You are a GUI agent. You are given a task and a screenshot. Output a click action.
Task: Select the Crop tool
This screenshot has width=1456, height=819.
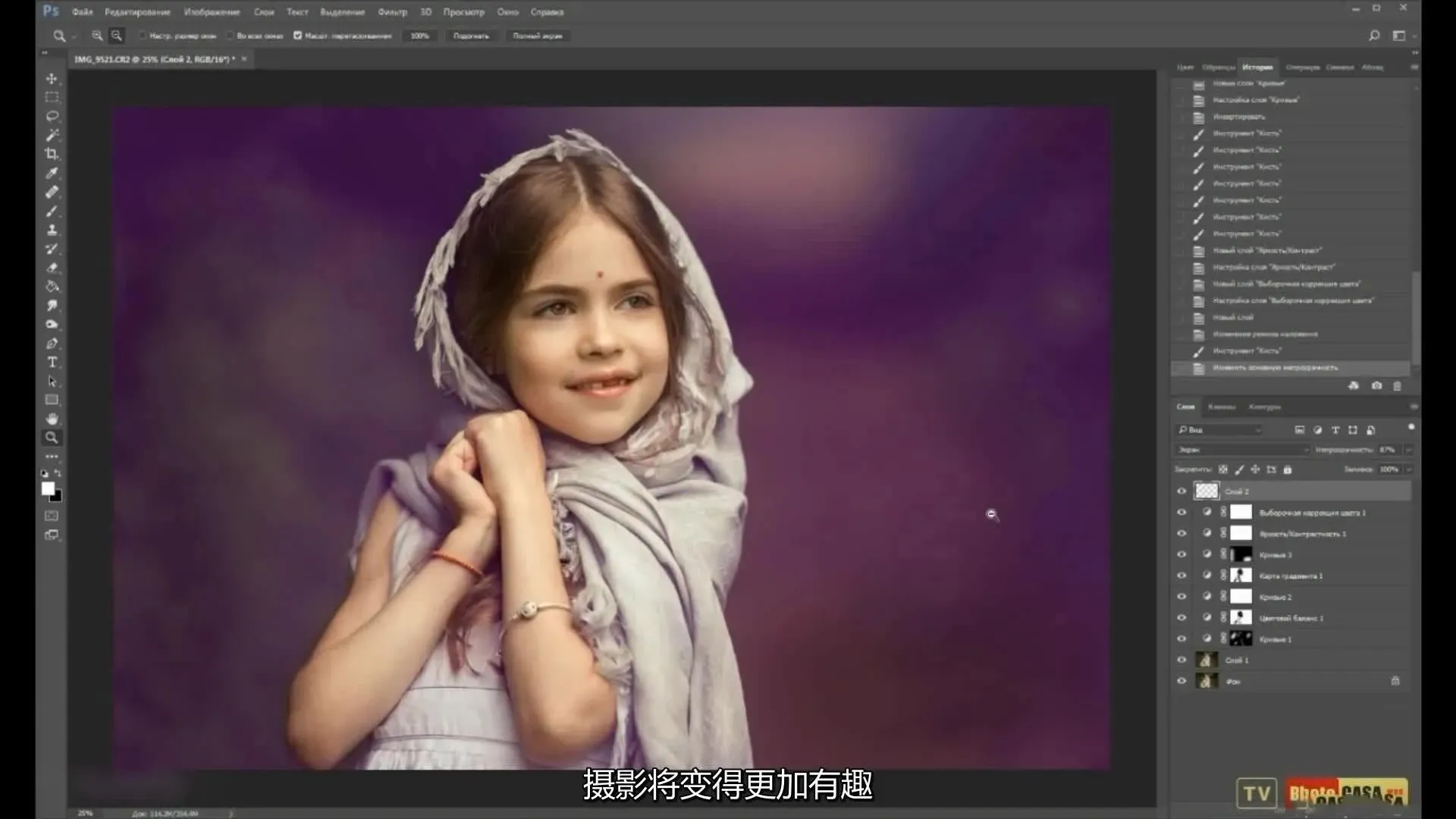[52, 154]
